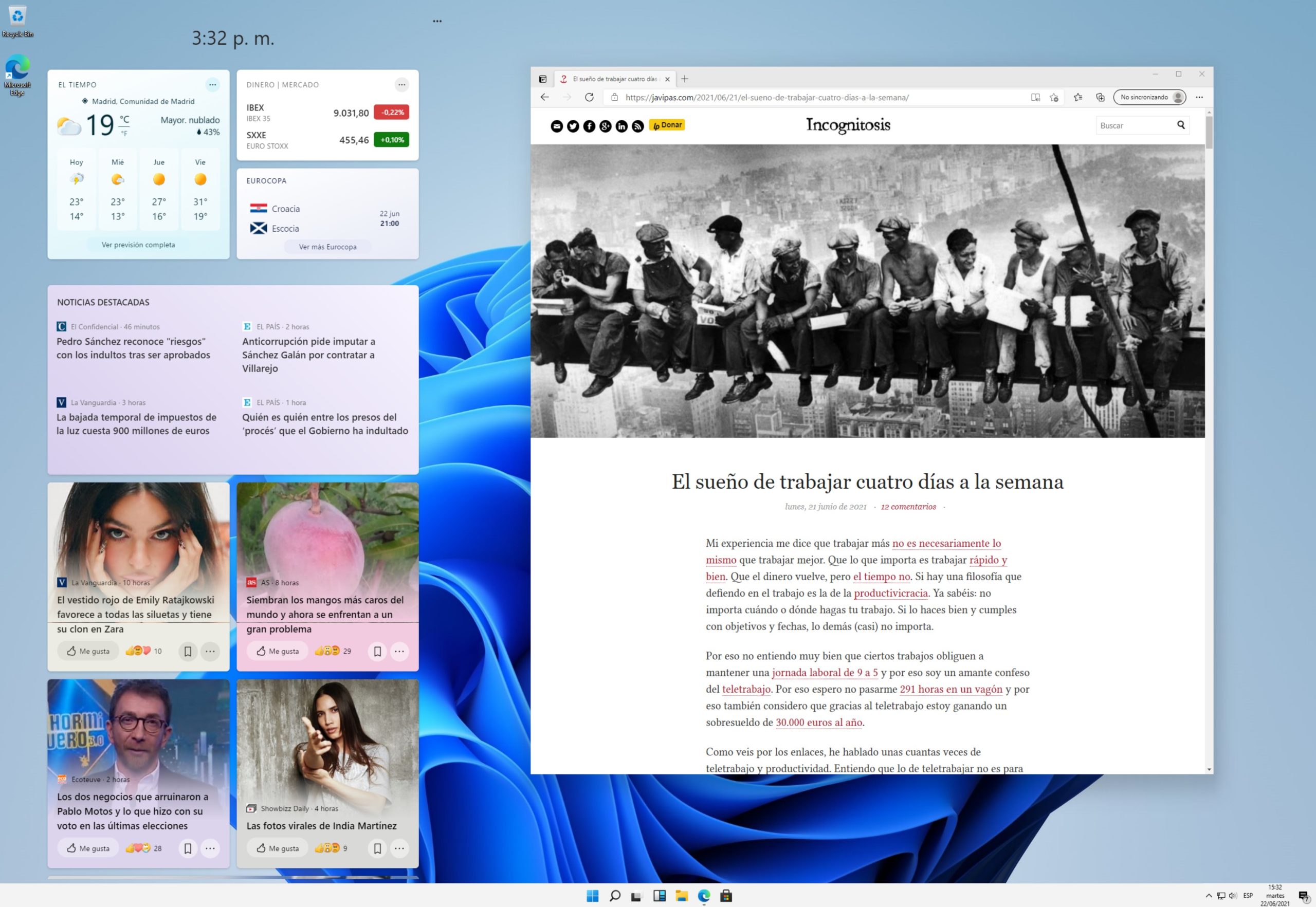Open the 12 comentarios link

tap(908, 506)
